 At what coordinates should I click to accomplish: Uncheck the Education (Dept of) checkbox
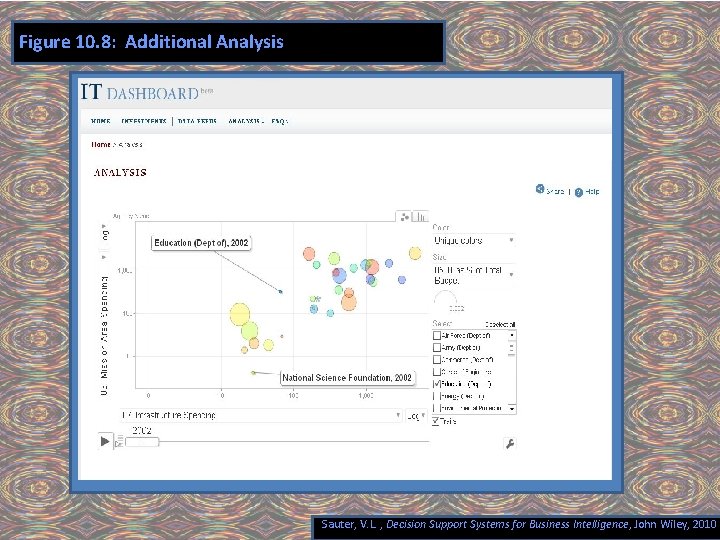click(x=437, y=384)
